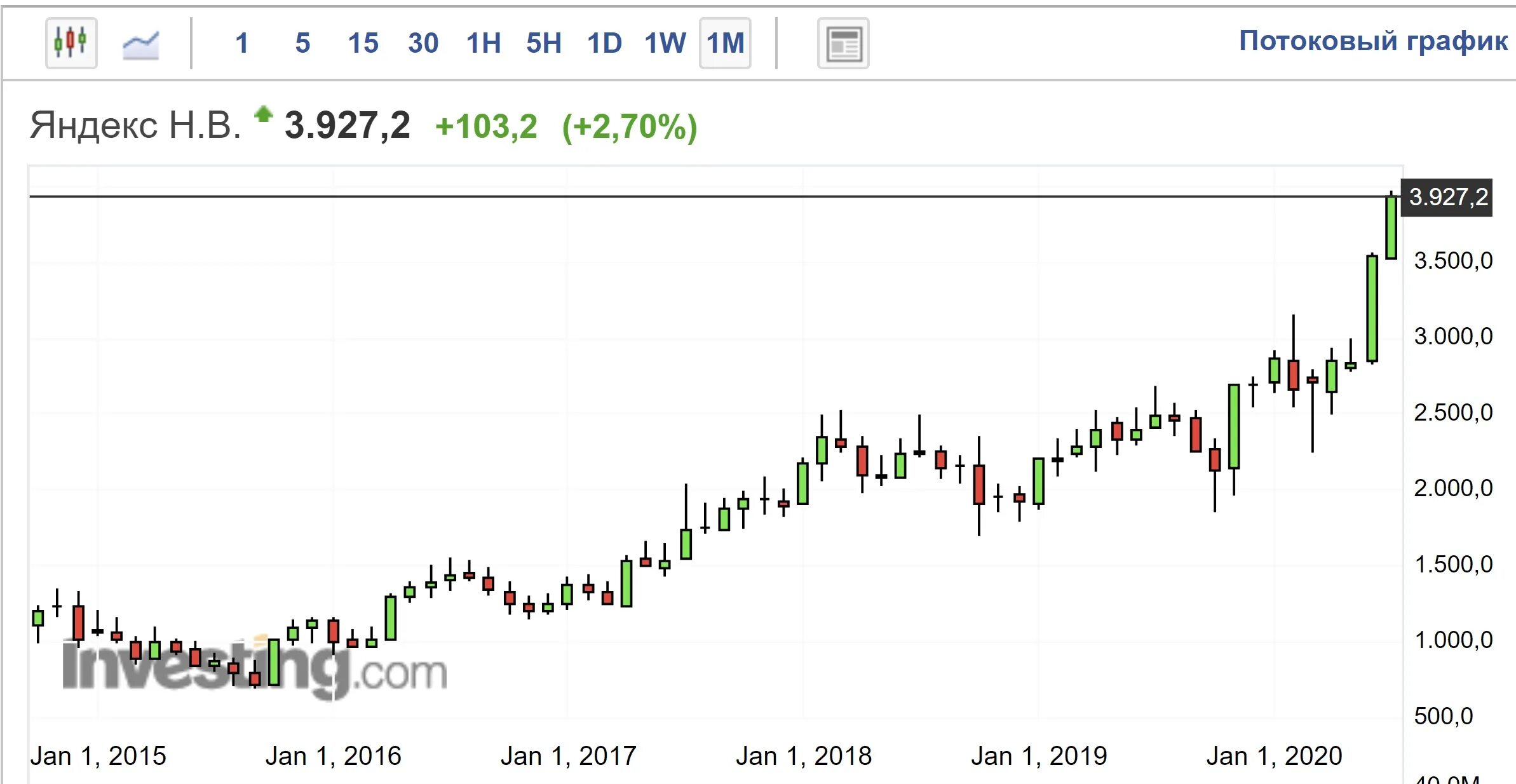This screenshot has height=784, width=1516.
Task: Choose the 1H timeframe
Action: pos(484,43)
